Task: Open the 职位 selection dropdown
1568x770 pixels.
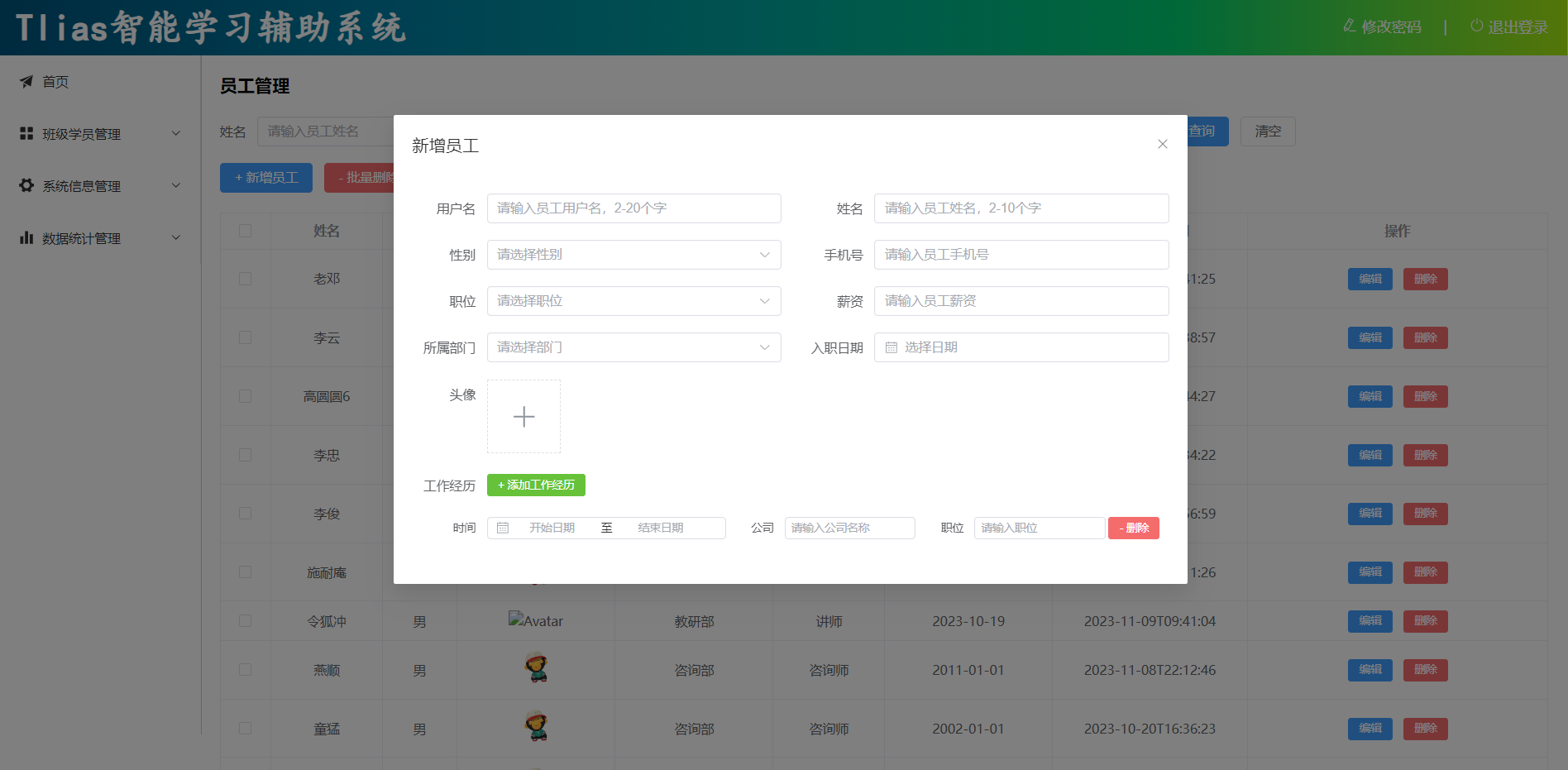Action: [x=633, y=301]
